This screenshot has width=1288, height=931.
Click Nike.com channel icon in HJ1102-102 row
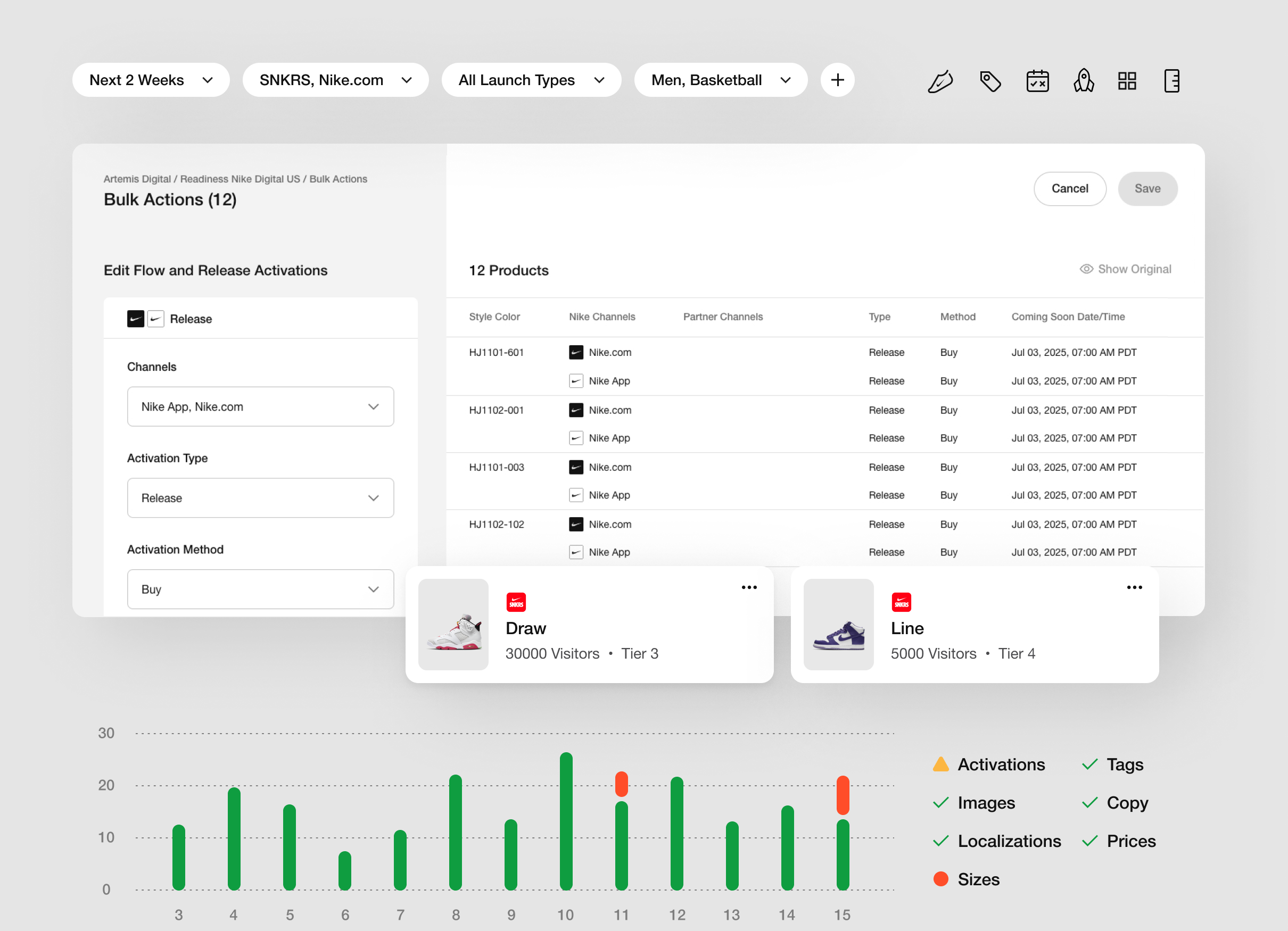point(576,525)
